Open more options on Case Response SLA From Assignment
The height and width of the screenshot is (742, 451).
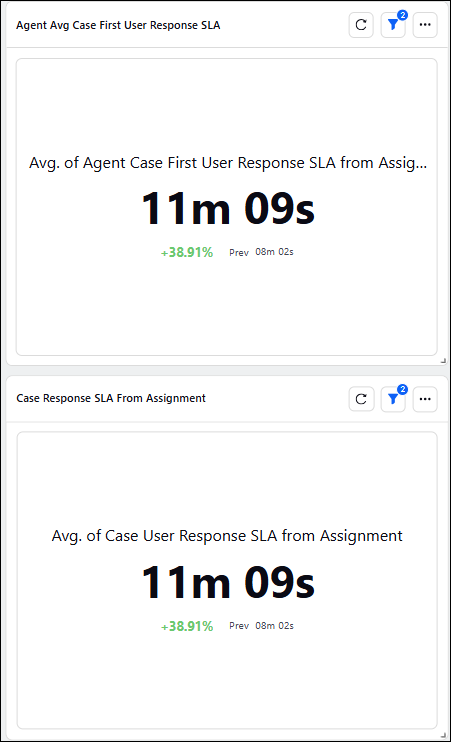[425, 399]
